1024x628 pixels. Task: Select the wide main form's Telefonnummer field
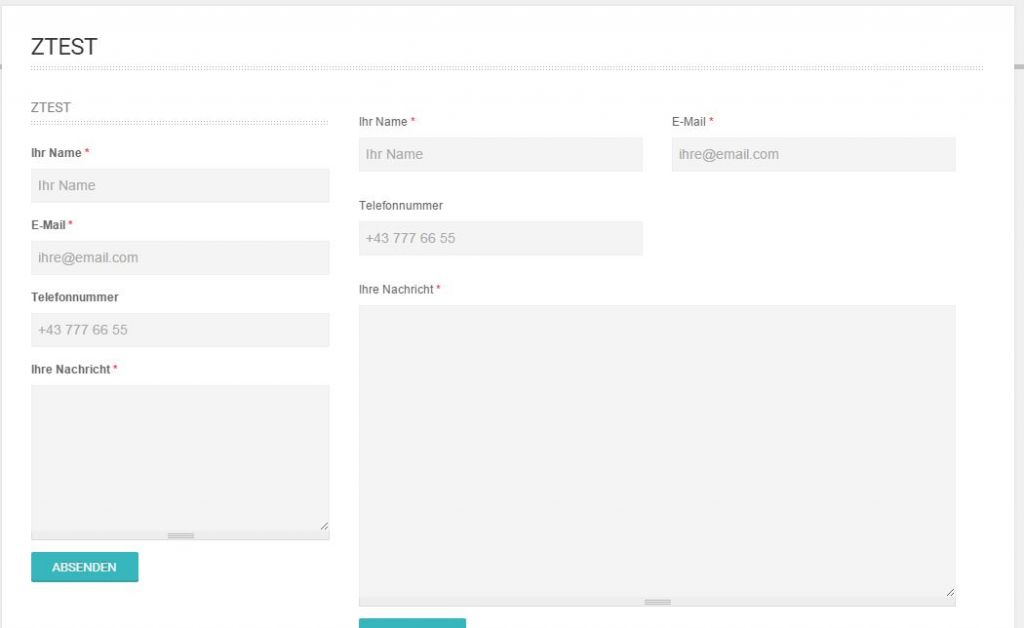click(x=500, y=238)
